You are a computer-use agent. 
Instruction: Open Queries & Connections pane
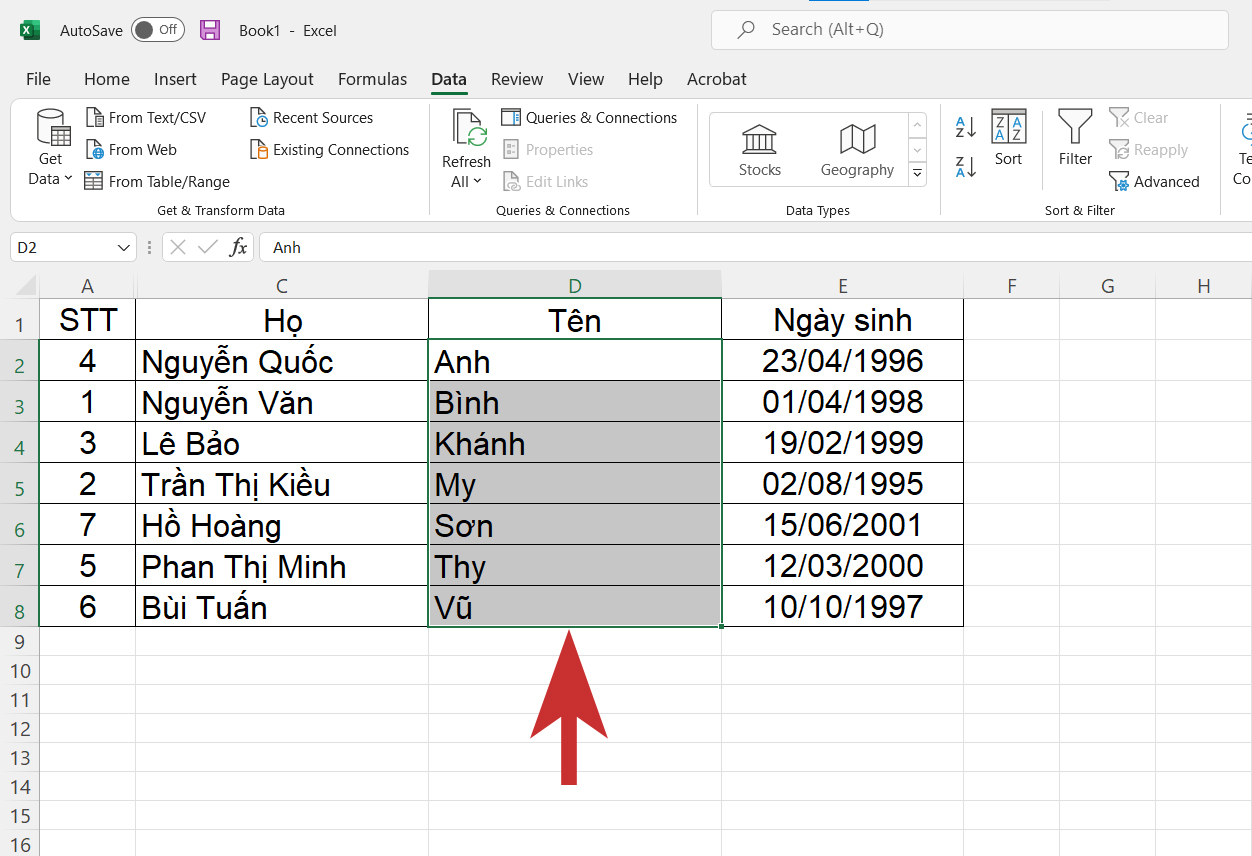(589, 118)
